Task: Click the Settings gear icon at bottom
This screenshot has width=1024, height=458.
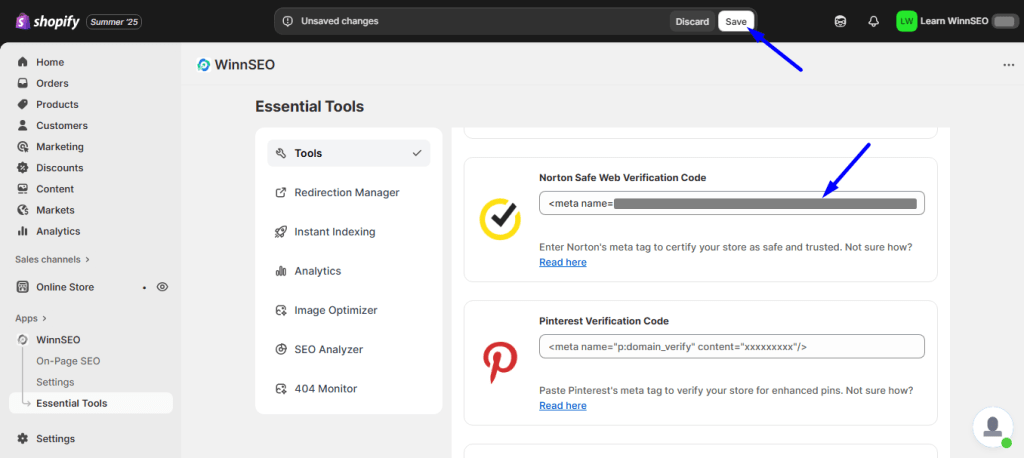Action: pyautogui.click(x=23, y=438)
